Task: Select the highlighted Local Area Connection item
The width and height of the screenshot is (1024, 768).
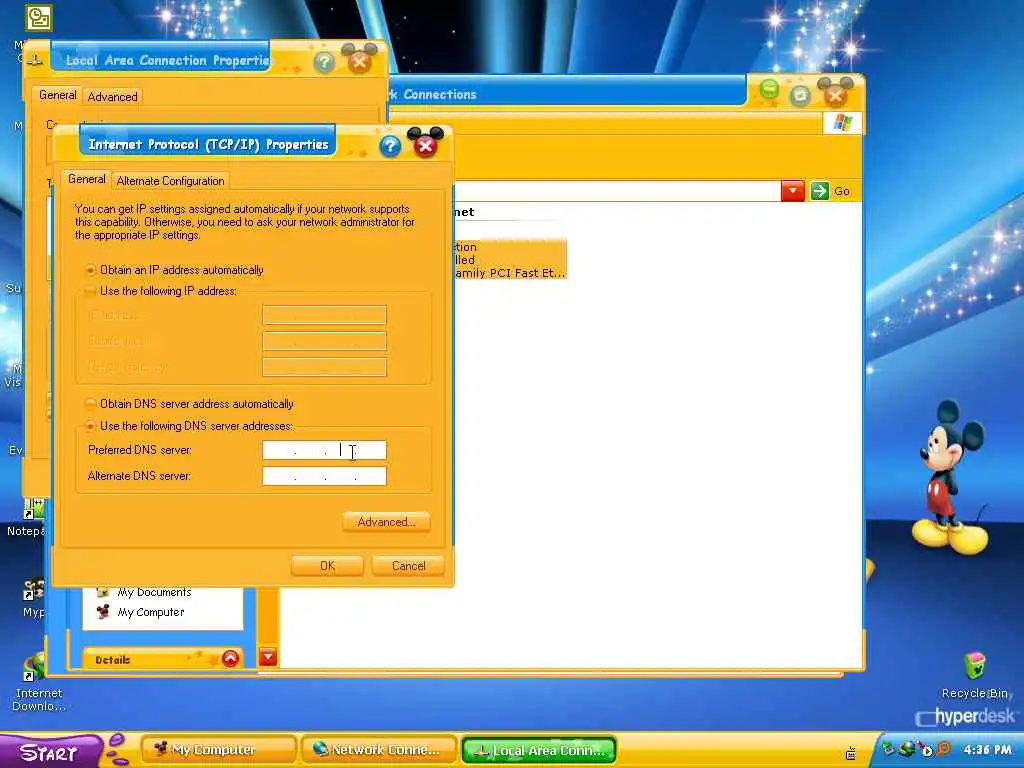Action: click(510, 259)
